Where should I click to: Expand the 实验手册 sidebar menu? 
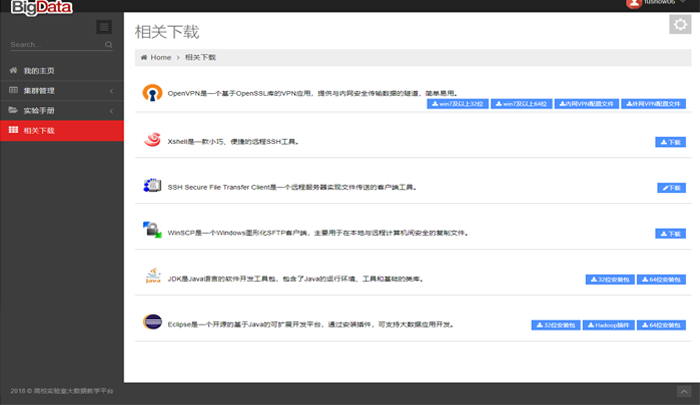tap(60, 110)
